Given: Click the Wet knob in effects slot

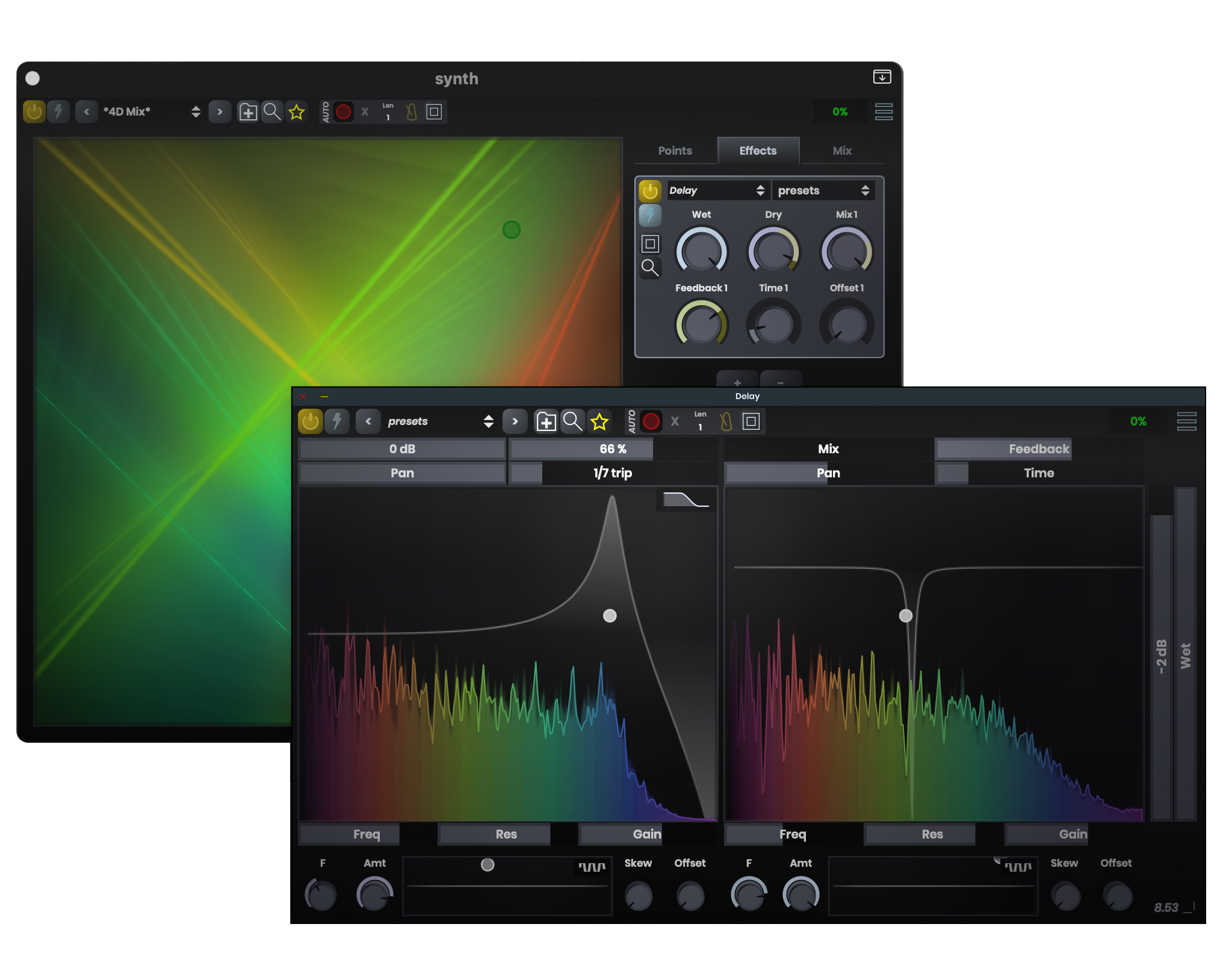Looking at the screenshot, I should point(702,252).
